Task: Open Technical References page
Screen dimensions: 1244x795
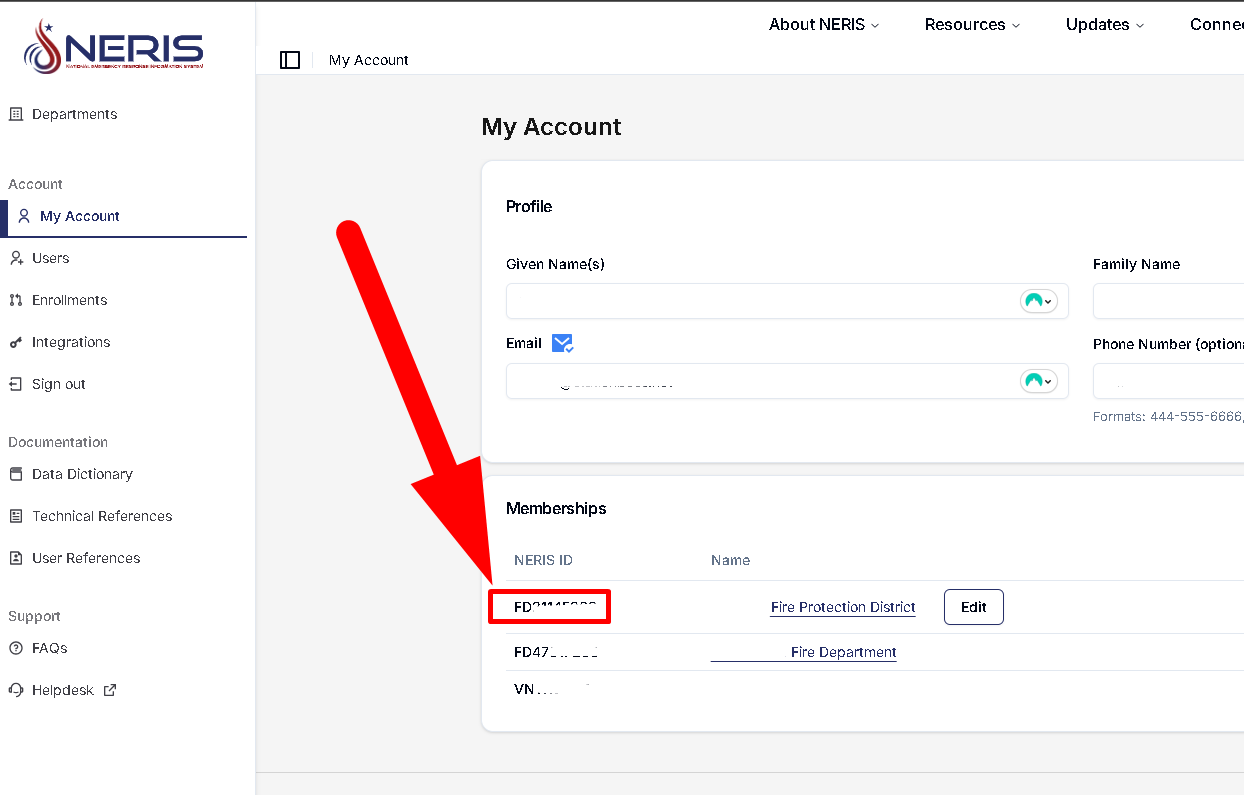Action: point(102,516)
